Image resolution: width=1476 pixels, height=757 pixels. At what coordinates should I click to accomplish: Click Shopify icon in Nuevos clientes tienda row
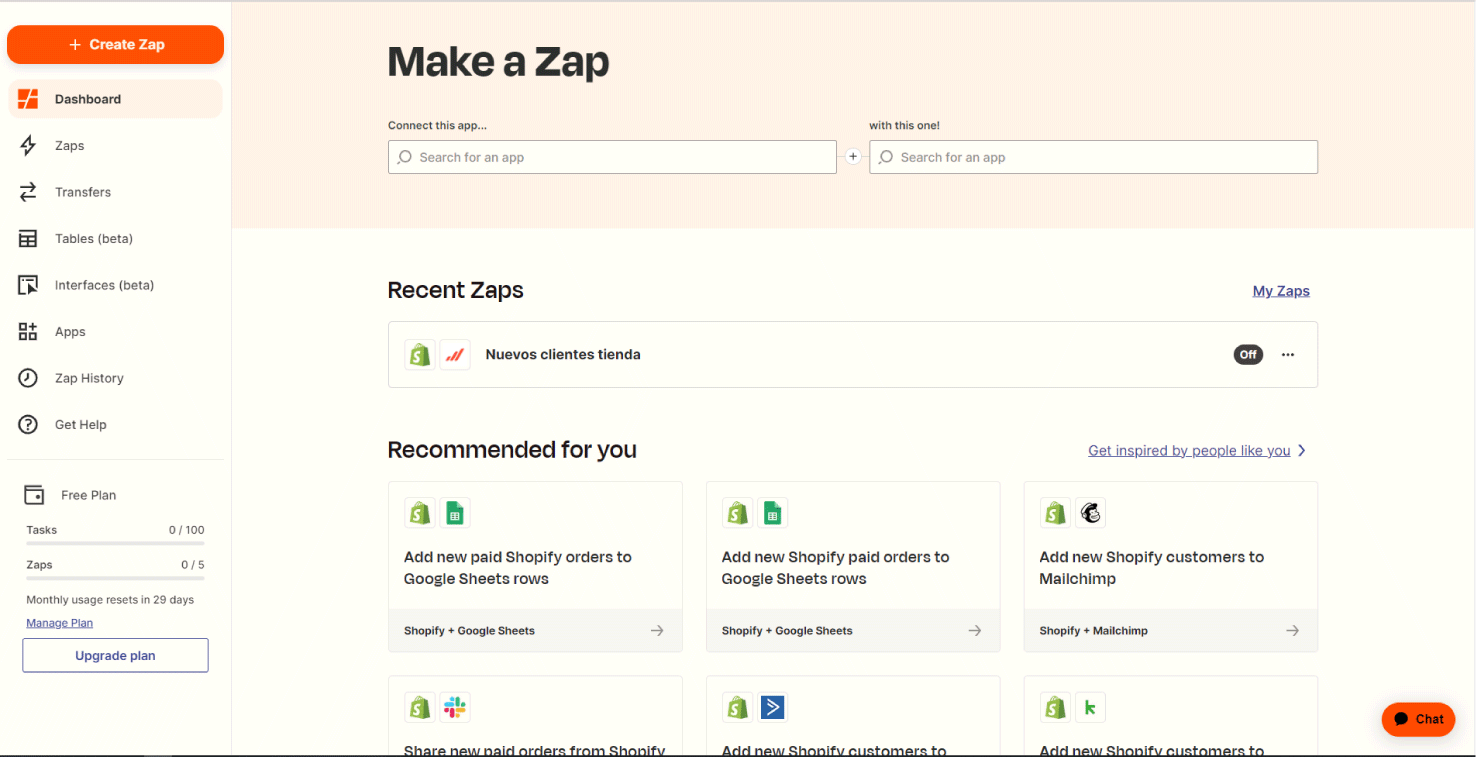420,355
